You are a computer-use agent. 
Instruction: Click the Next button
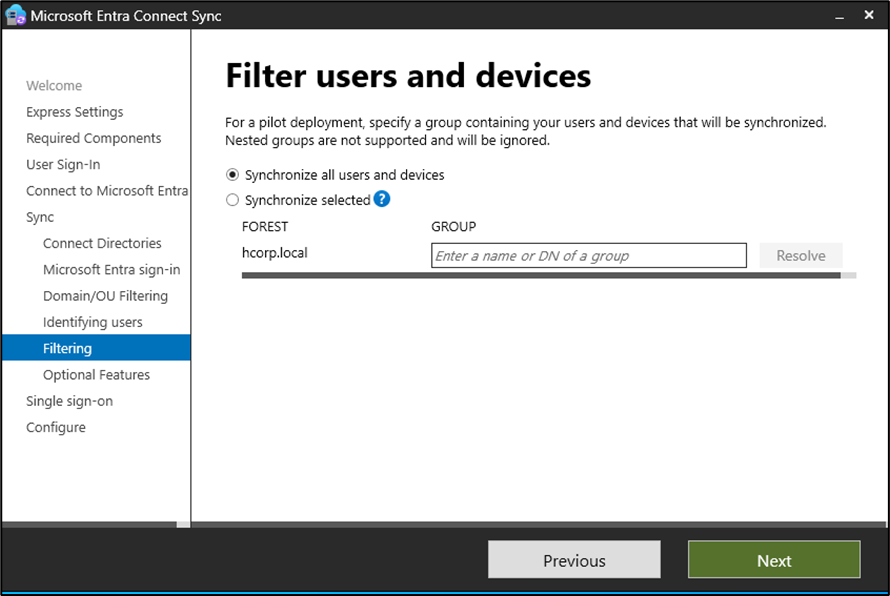point(773,560)
